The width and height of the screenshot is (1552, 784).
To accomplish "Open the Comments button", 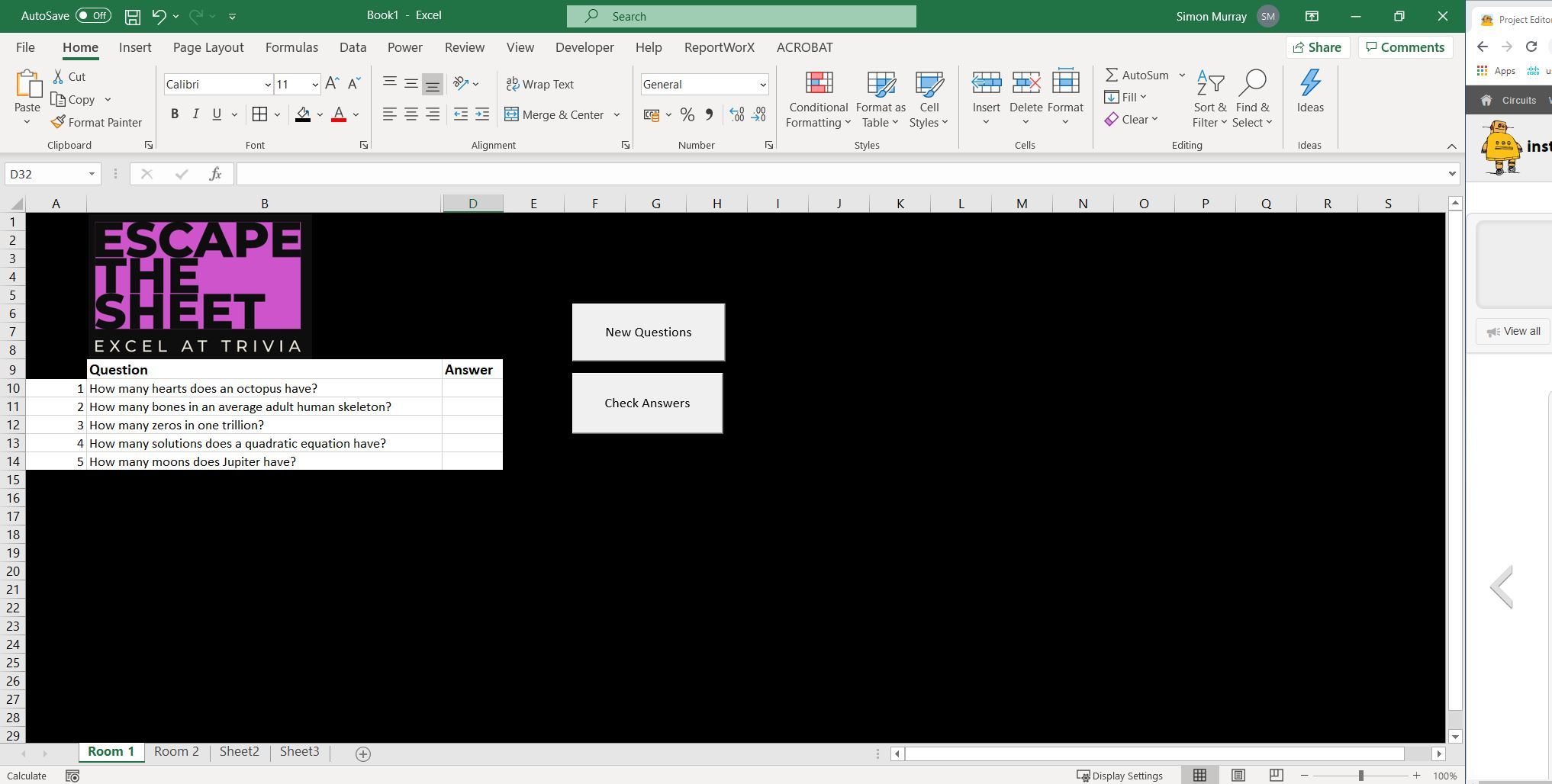I will click(x=1405, y=47).
